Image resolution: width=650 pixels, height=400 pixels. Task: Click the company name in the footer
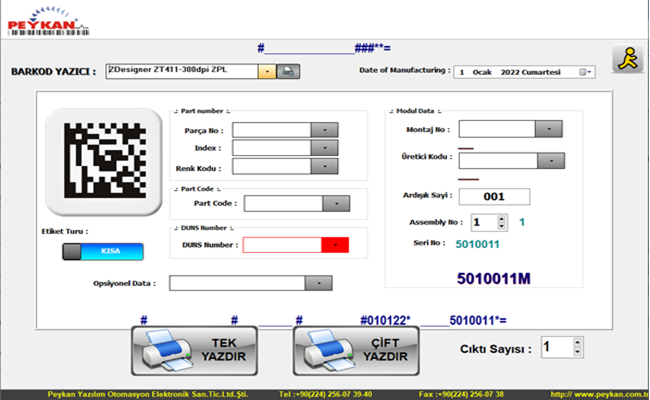(x=148, y=394)
